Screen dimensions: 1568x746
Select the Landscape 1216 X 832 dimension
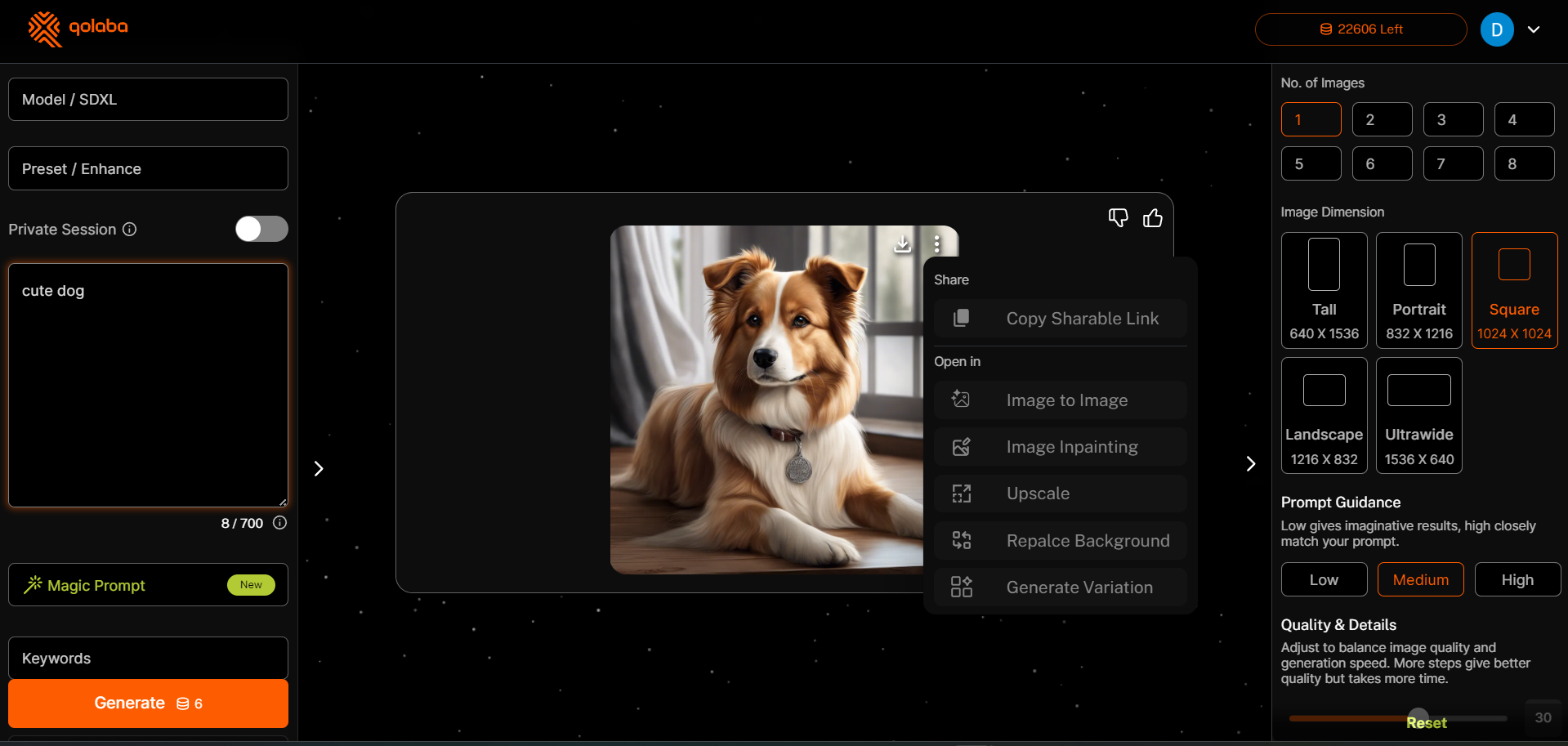(x=1324, y=415)
